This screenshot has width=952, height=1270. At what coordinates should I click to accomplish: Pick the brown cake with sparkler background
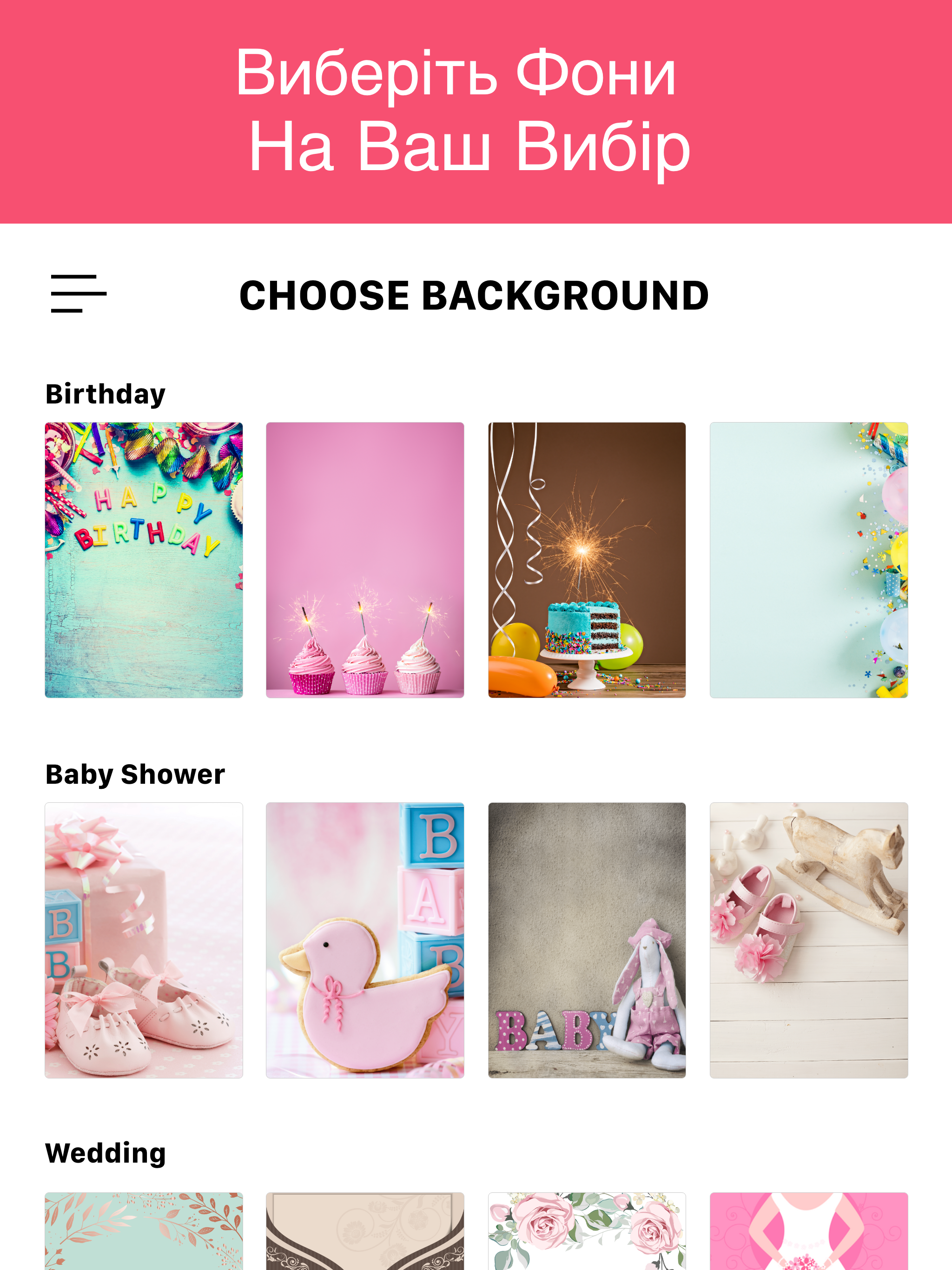coord(587,560)
